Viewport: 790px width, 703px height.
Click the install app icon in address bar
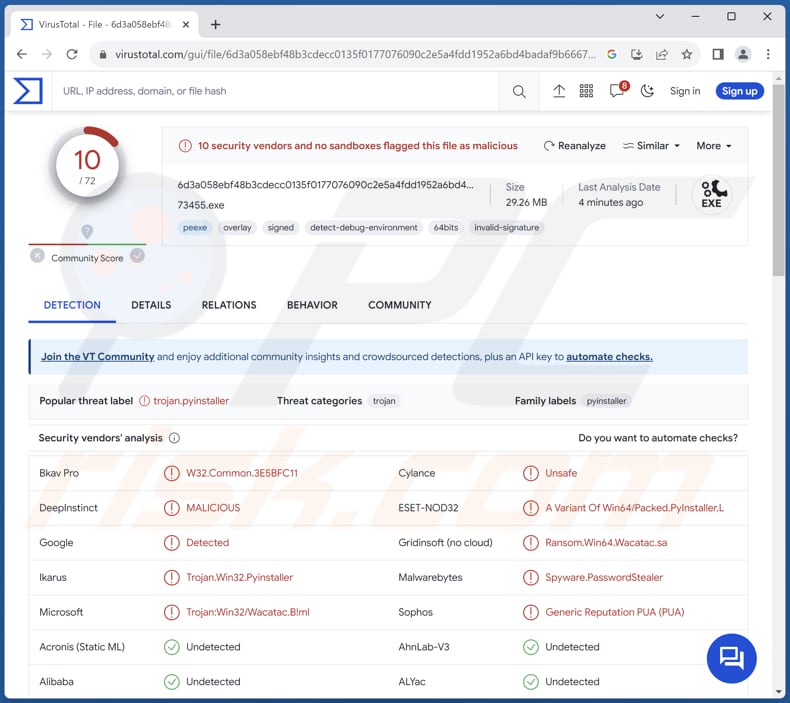[636, 54]
